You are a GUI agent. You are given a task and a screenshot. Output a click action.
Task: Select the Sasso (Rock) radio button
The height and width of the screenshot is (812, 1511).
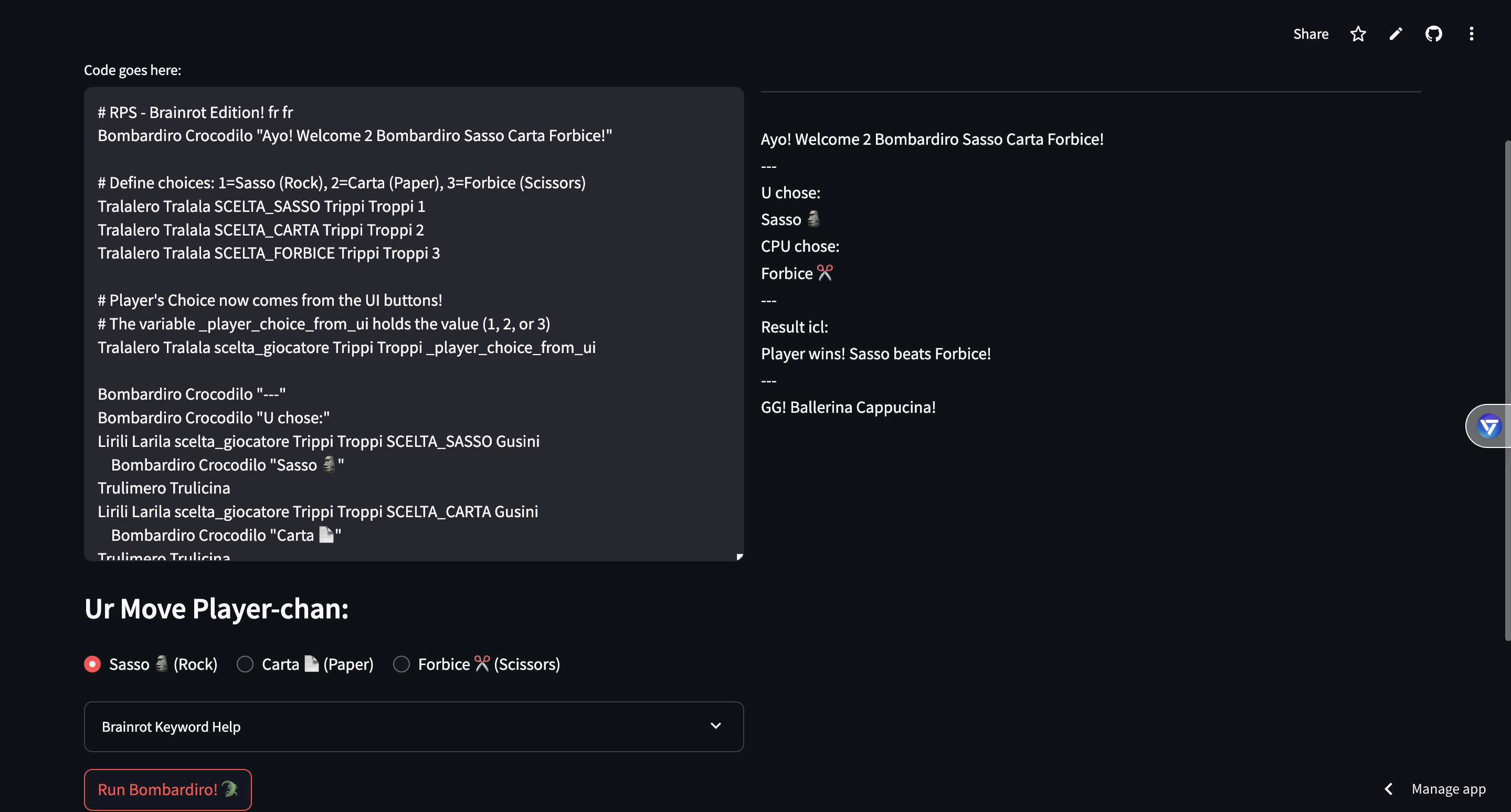point(93,664)
